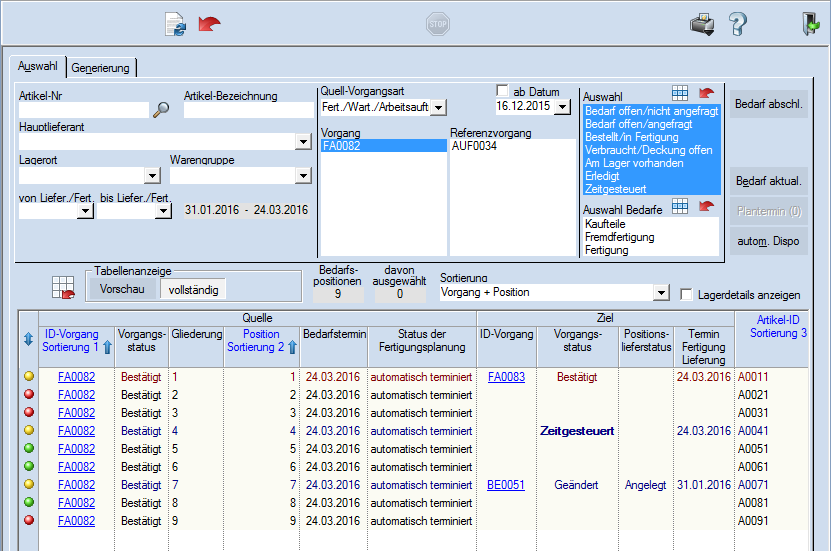Open the Sortierung dropdown

pyautogui.click(x=660, y=293)
